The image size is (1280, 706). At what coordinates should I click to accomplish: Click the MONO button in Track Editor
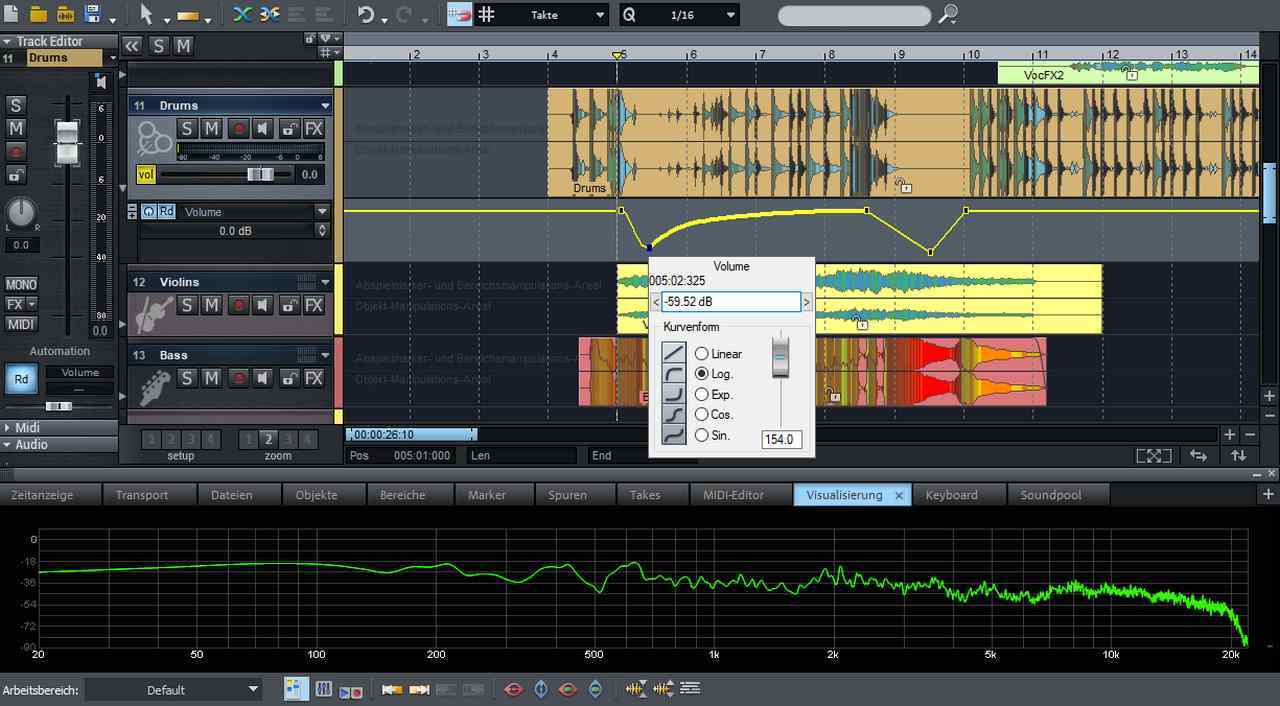21,285
